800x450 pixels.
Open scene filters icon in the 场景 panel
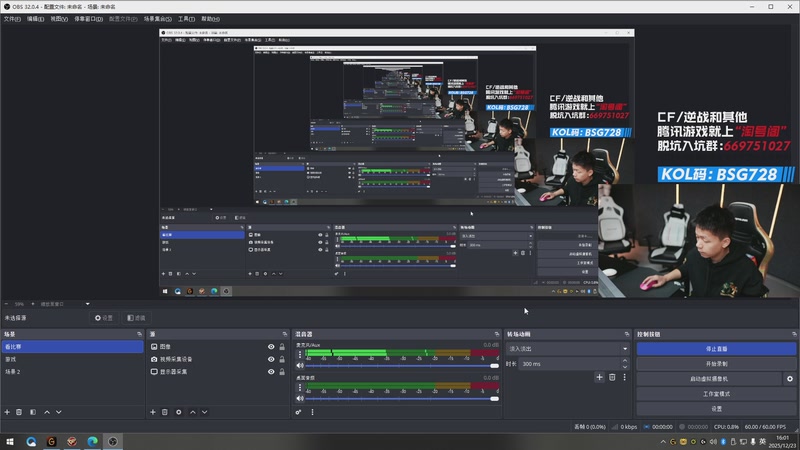(x=33, y=412)
